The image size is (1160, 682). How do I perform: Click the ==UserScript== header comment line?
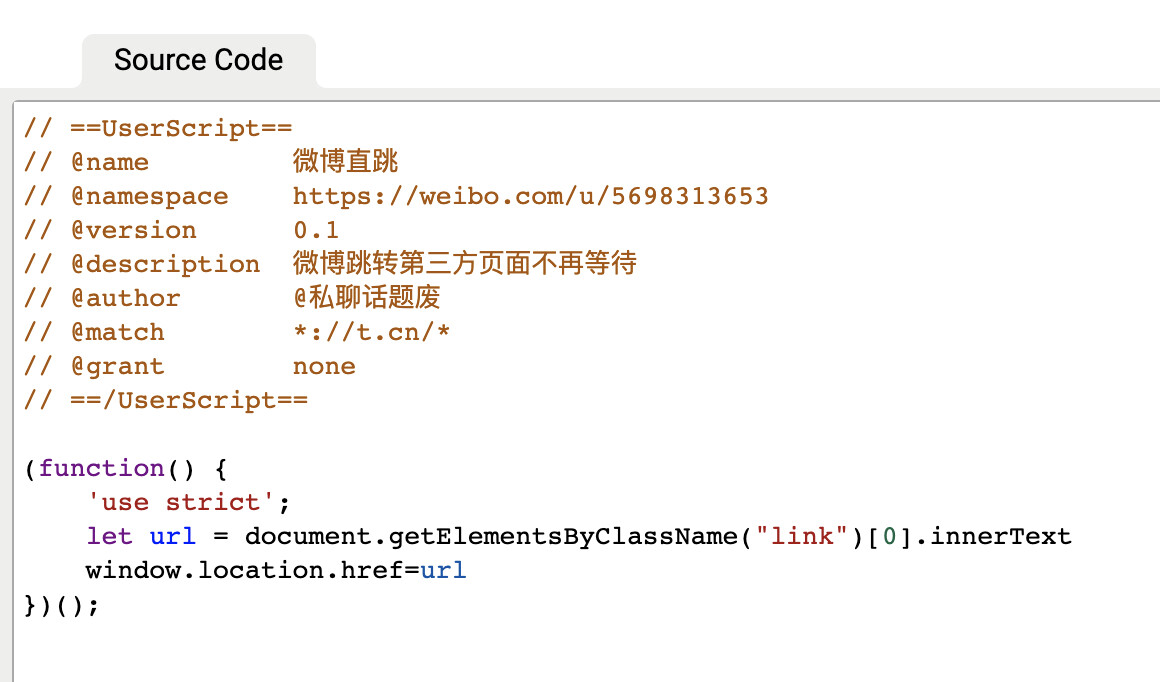pyautogui.click(x=158, y=128)
